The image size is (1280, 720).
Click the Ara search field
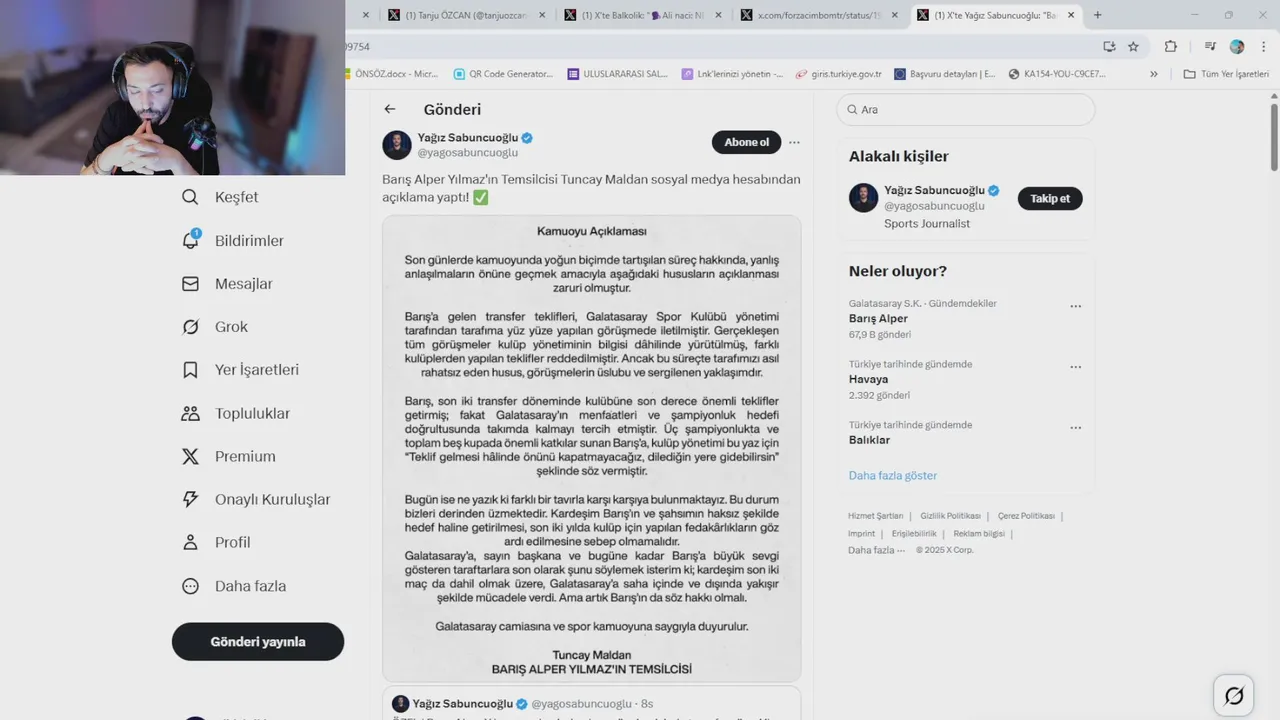tap(966, 109)
